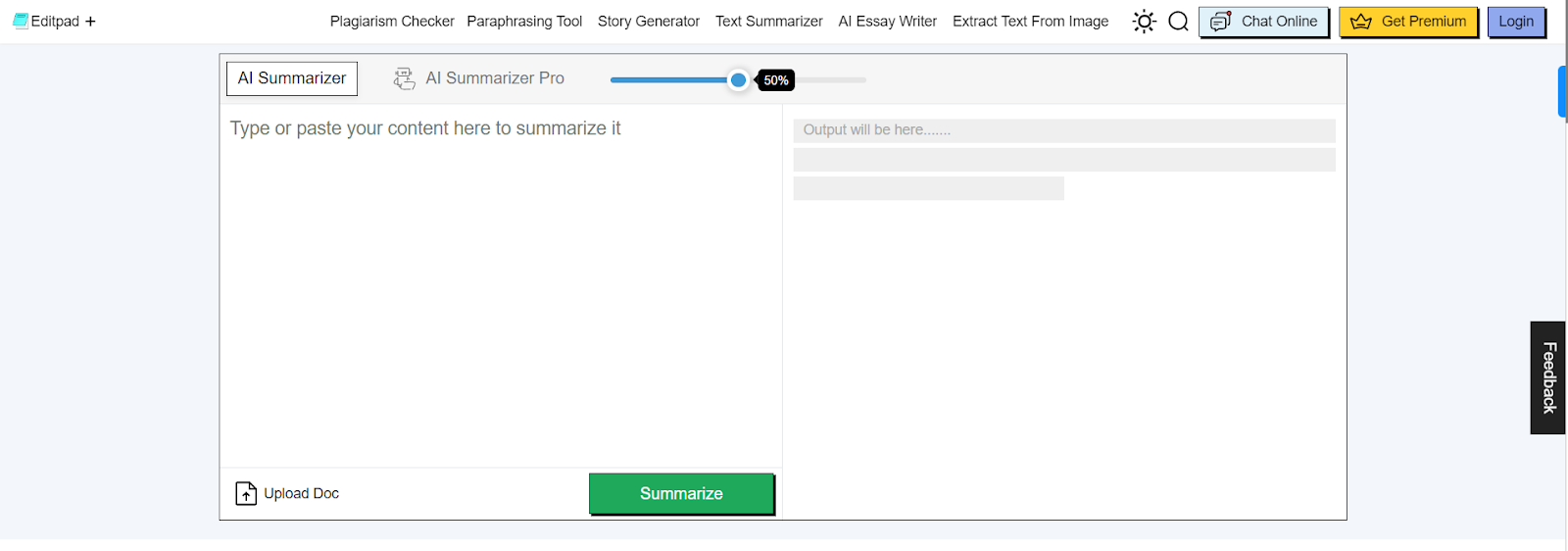Go to Paraphrasing Tool
Viewport: 1568px width, 551px height.
(524, 22)
